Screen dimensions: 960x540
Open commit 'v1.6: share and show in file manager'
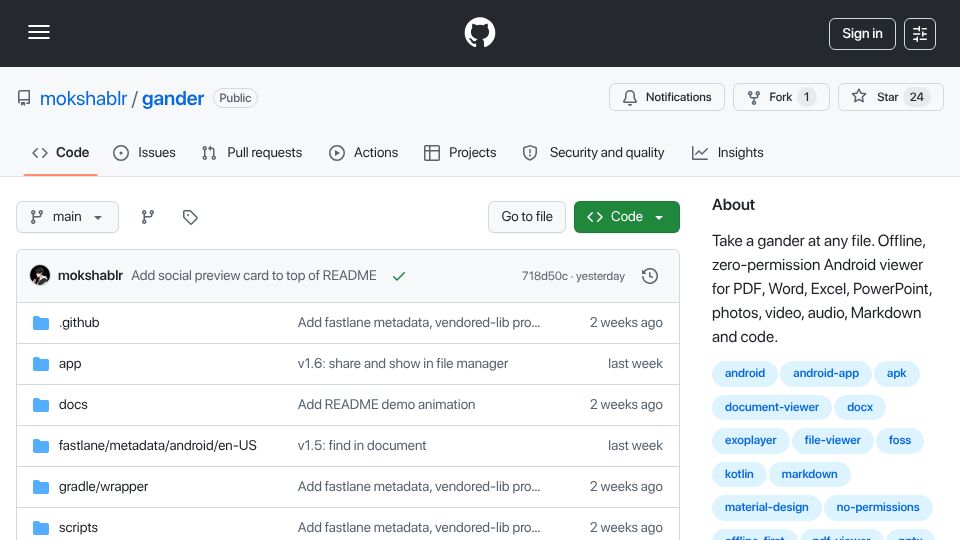tap(403, 364)
